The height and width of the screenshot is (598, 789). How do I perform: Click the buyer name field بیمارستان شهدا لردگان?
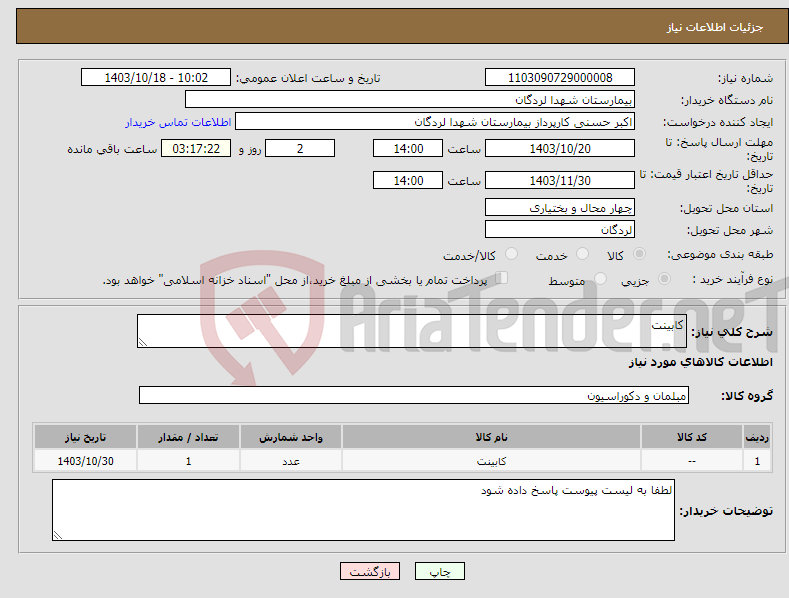point(410,100)
